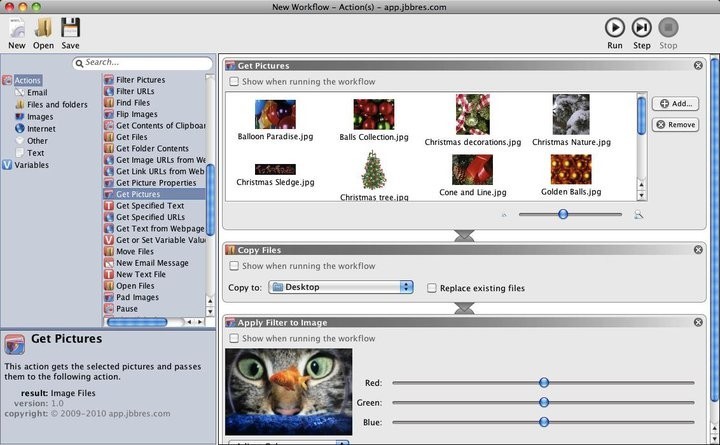Click the New workflow toolbar icon
Screen dimensions: 720x445
pyautogui.click(x=17, y=28)
